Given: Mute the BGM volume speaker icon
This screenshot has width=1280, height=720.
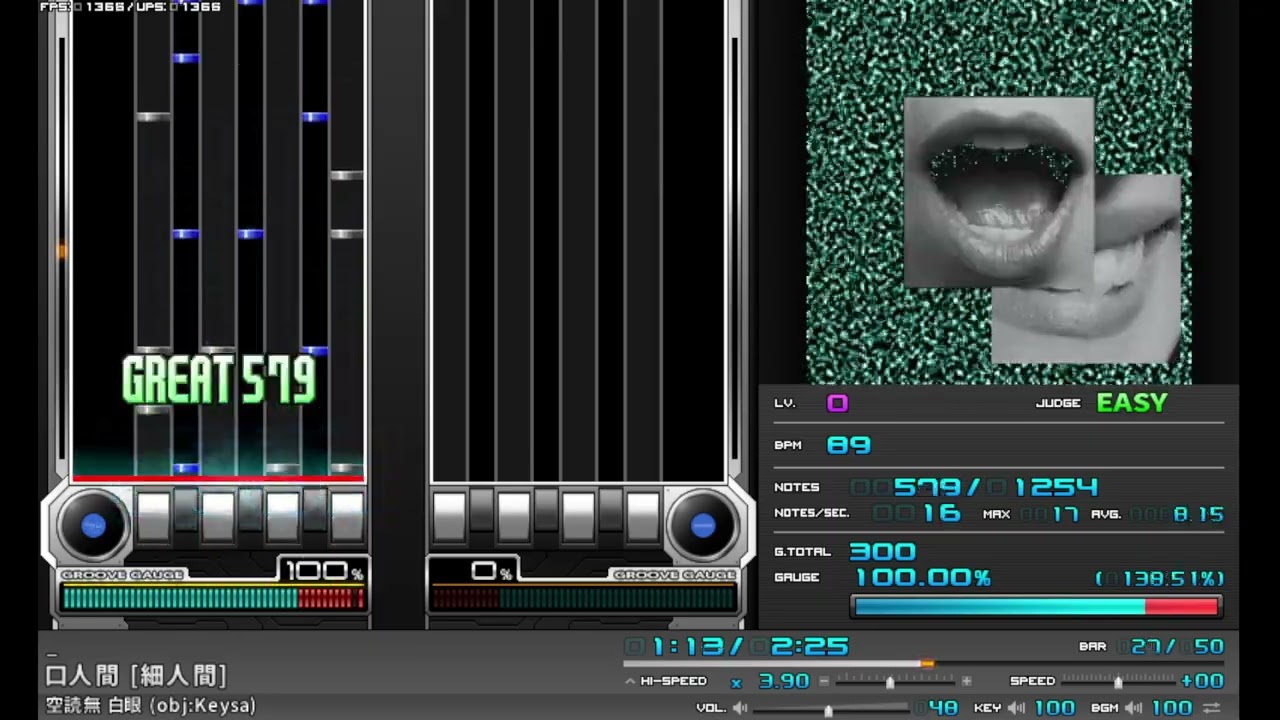Looking at the screenshot, I should [x=1134, y=708].
